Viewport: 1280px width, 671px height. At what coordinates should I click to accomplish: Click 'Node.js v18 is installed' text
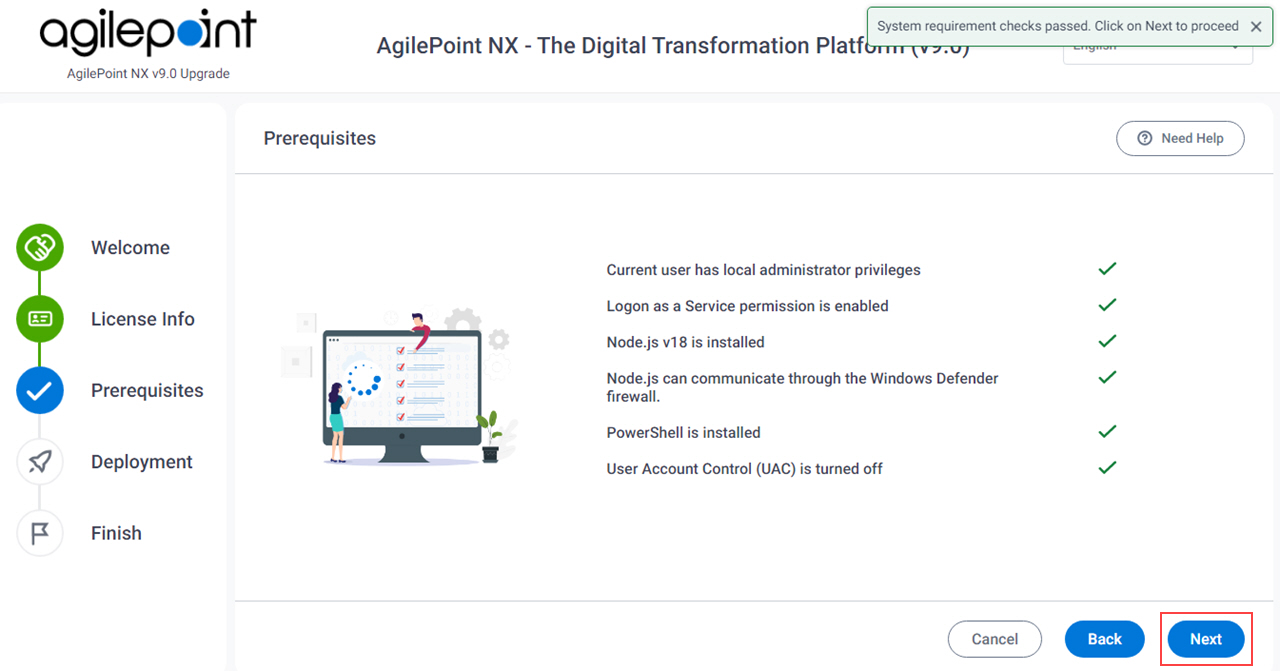click(685, 342)
